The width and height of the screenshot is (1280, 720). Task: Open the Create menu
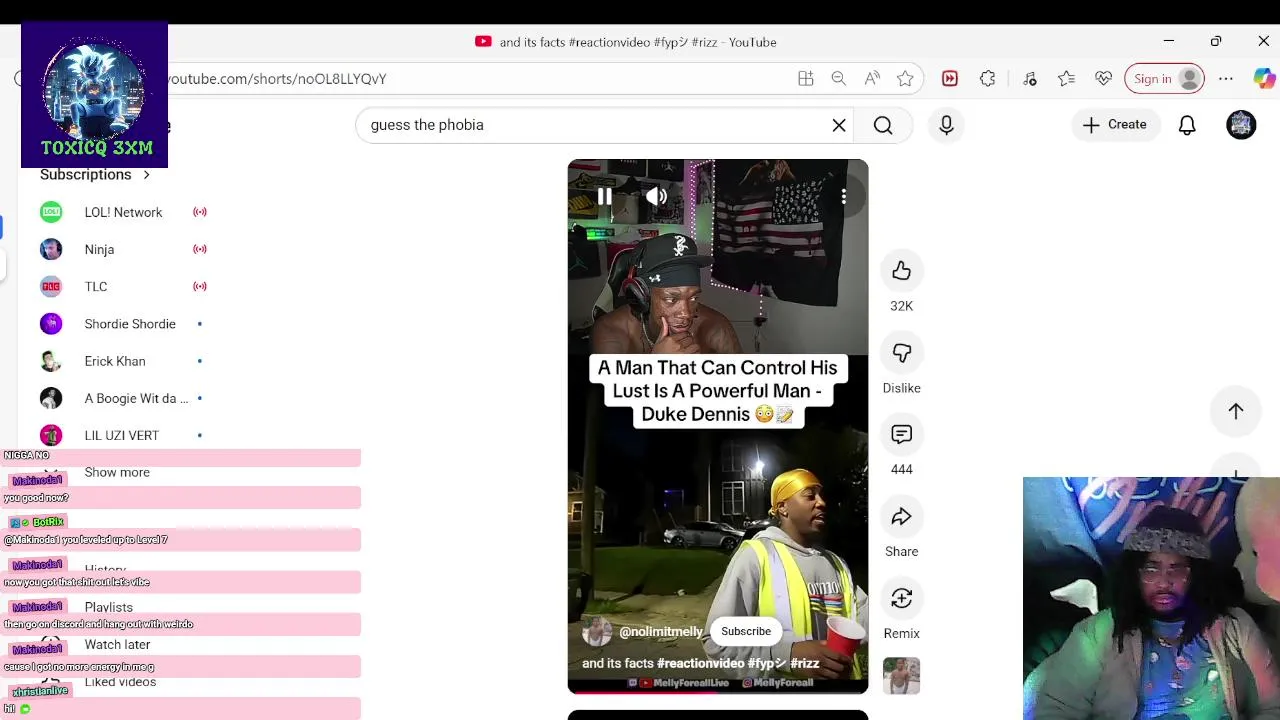tap(1115, 125)
